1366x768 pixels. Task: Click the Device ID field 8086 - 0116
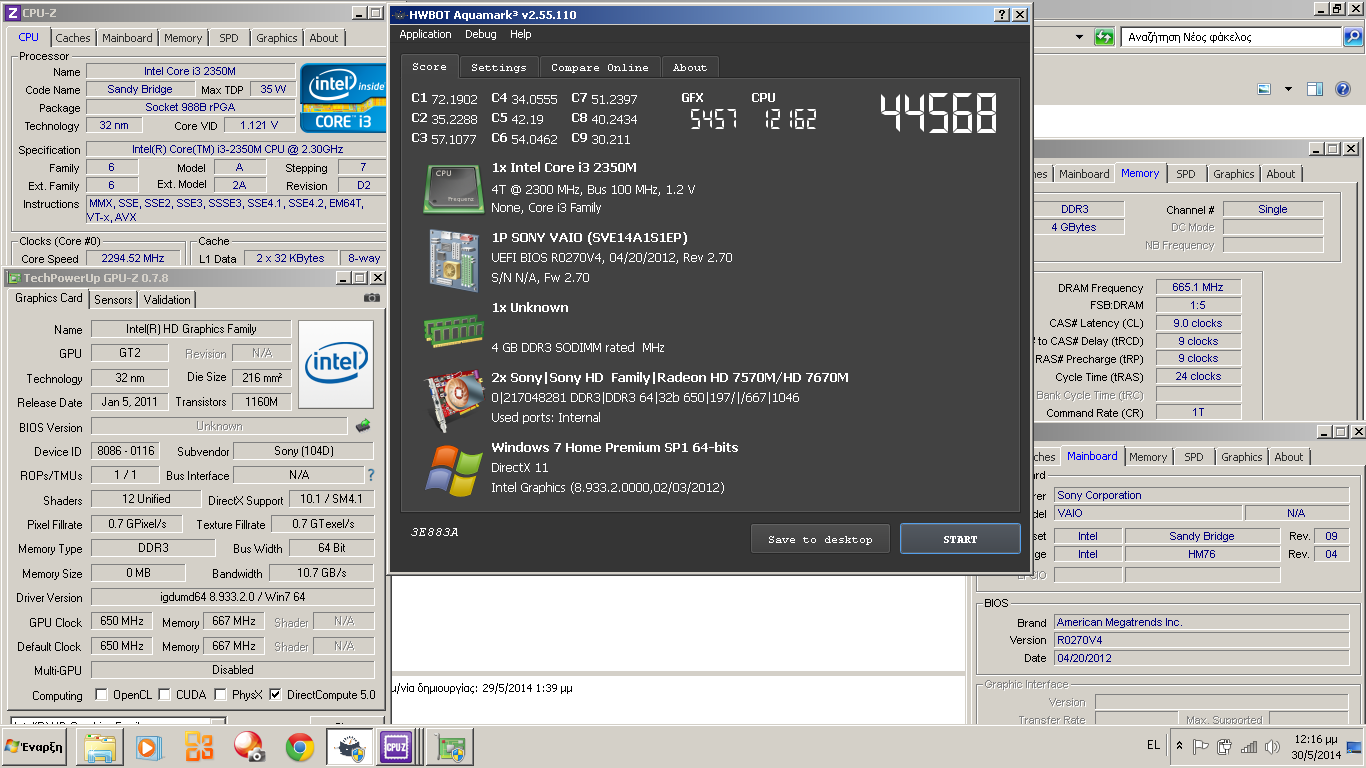tap(125, 451)
